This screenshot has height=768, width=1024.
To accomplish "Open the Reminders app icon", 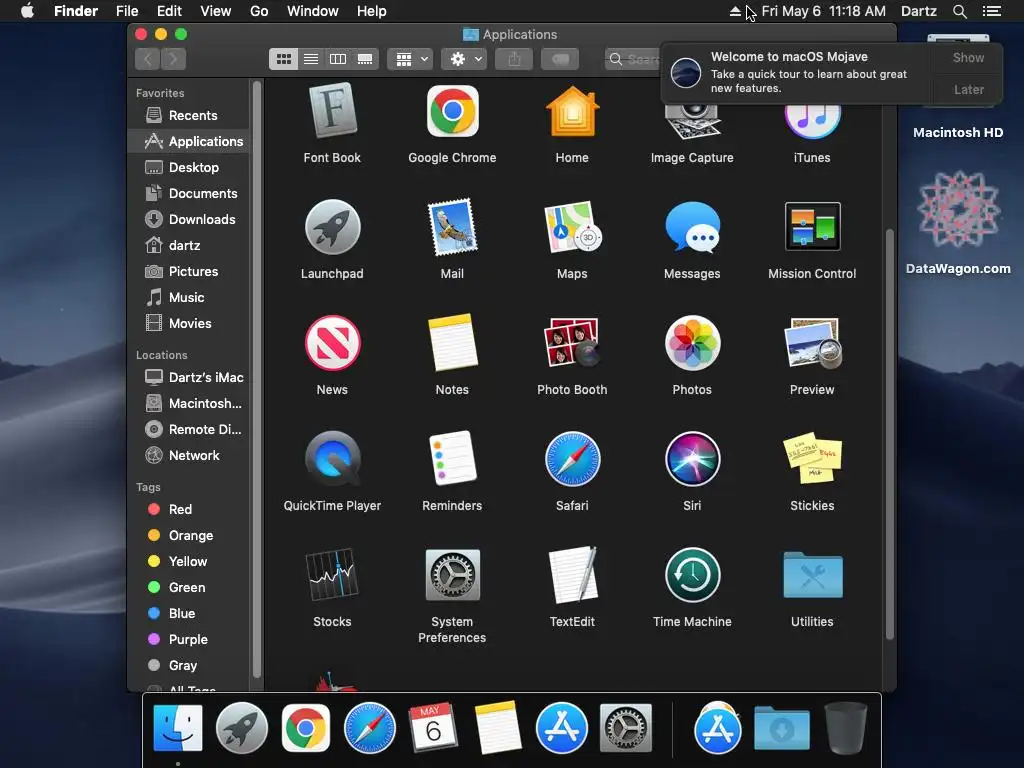I will 452,459.
